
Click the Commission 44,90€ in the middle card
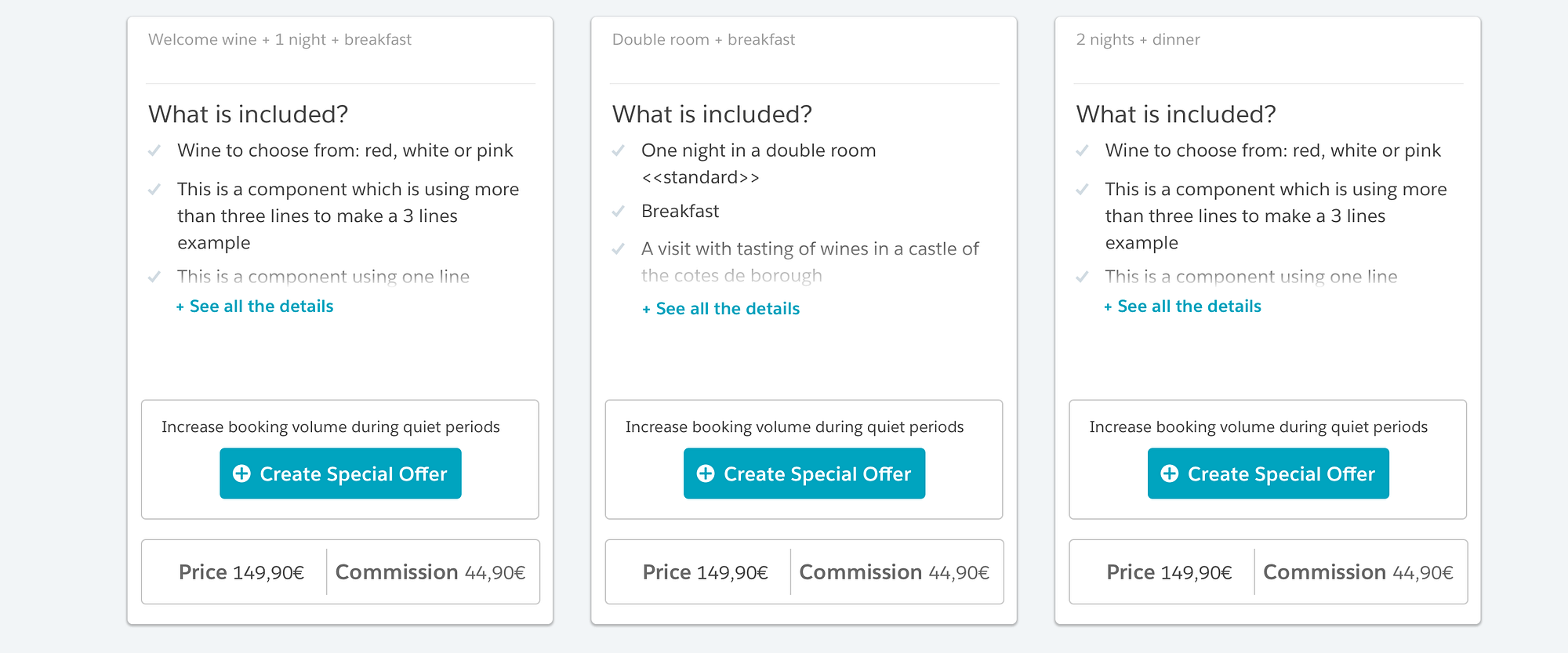pos(894,572)
